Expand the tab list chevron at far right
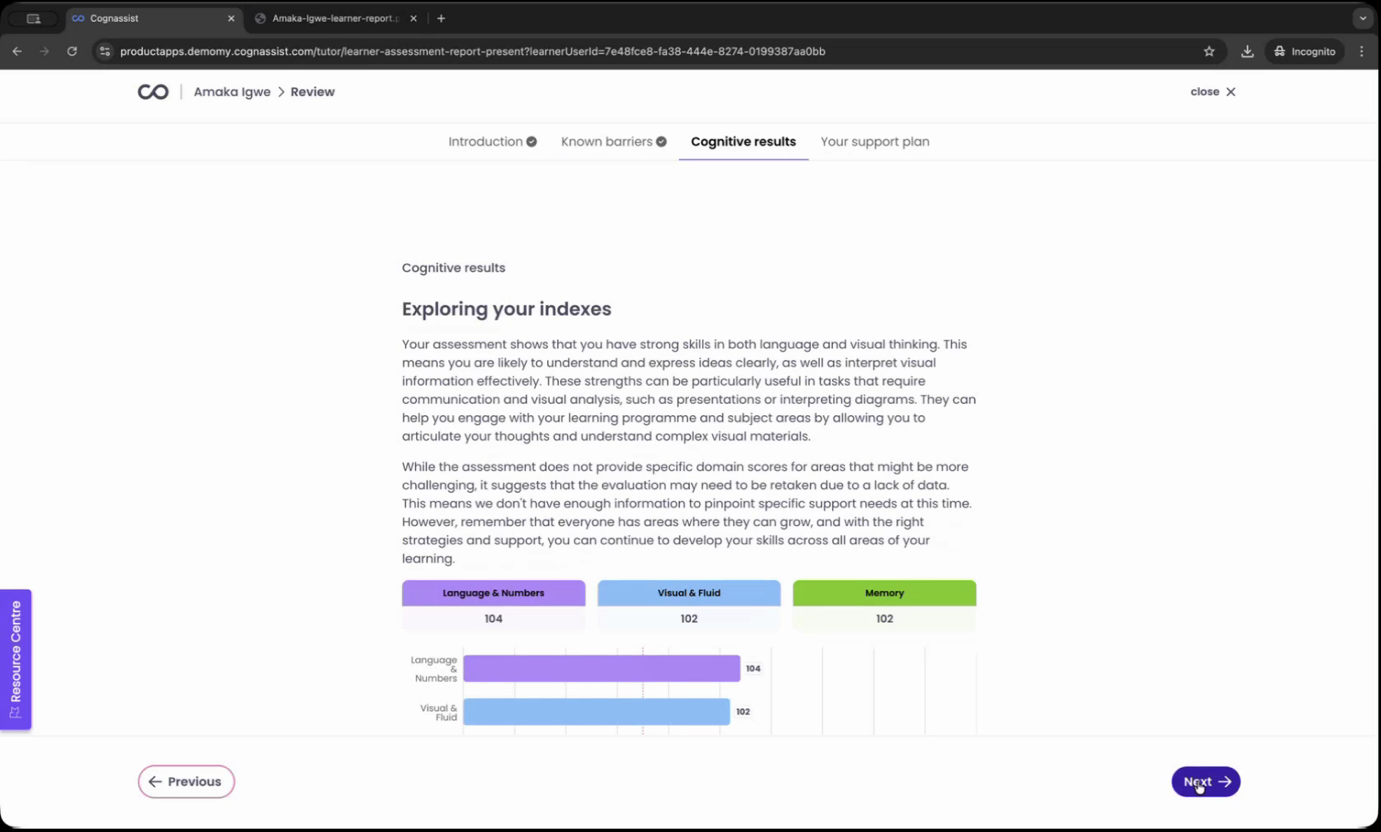Viewport: 1381px width, 832px height. (1362, 18)
